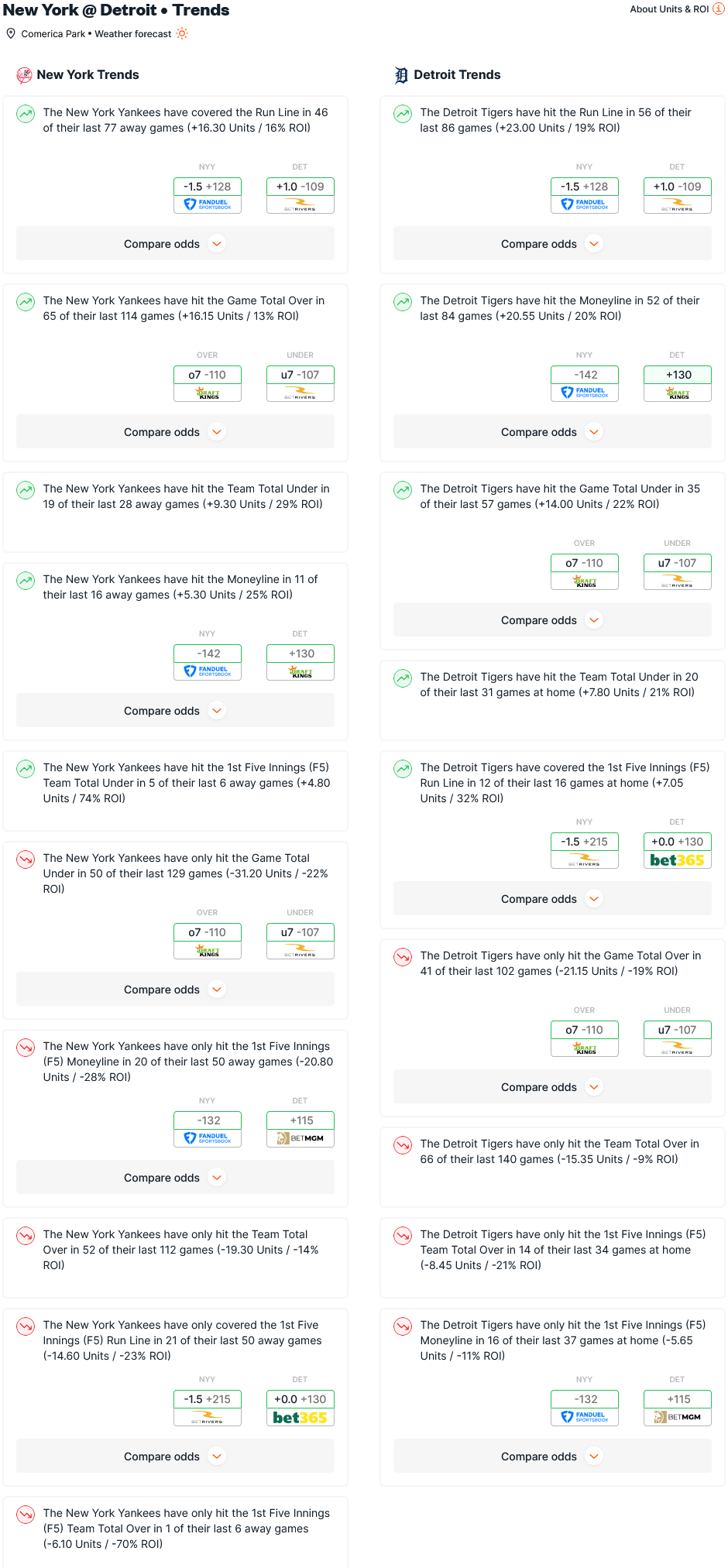Screen dimensions: 728x1568
Task: Click the New York Yankees logo icon
Action: [24, 75]
